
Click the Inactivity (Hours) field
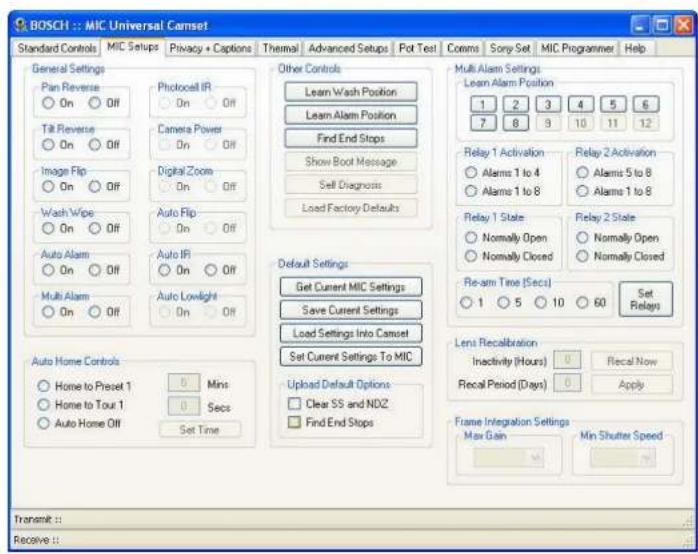pos(567,360)
